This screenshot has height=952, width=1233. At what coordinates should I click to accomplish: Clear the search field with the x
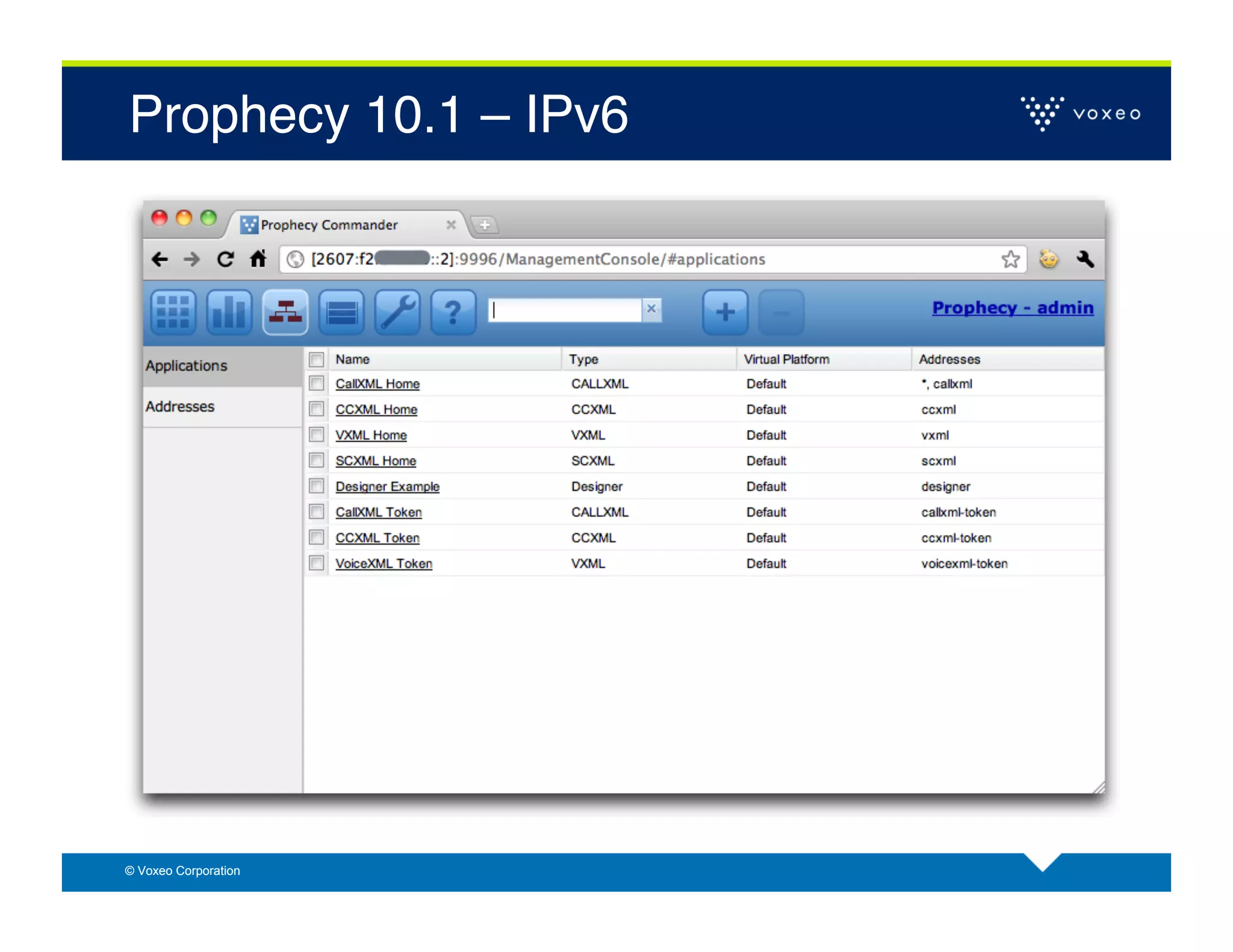point(651,309)
